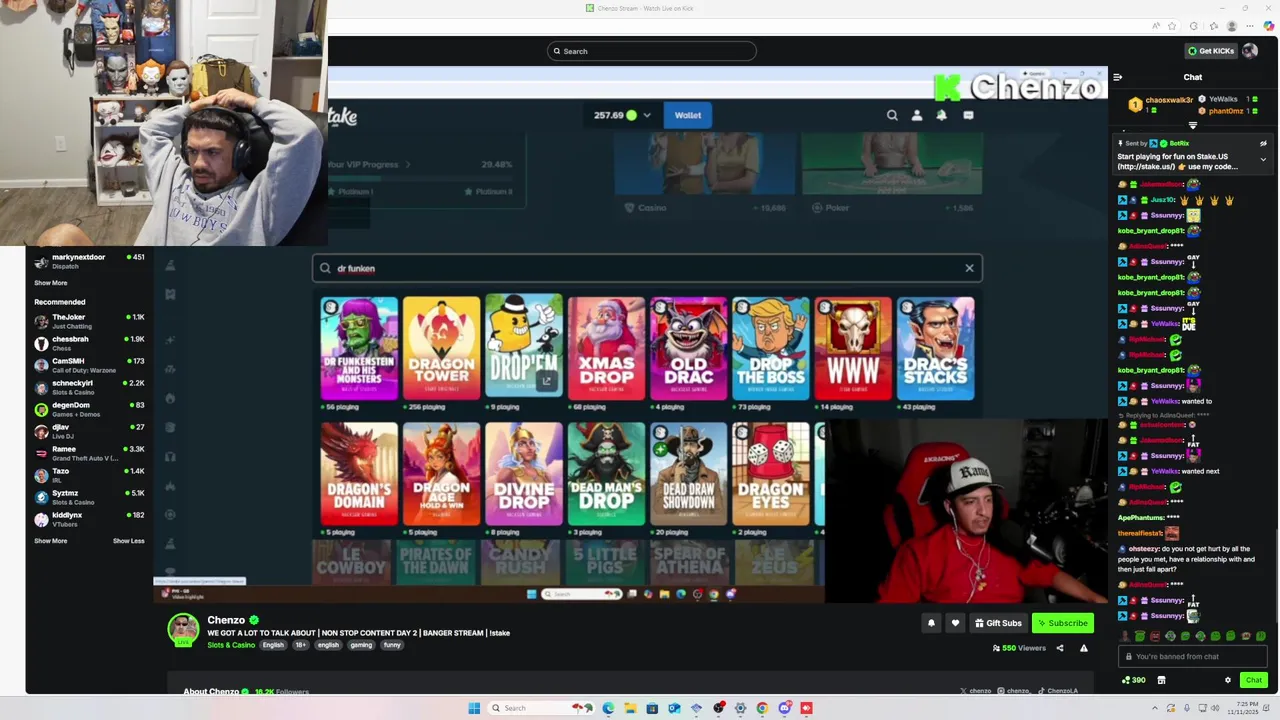
Task: Open the Old Drac game tile
Action: click(689, 347)
